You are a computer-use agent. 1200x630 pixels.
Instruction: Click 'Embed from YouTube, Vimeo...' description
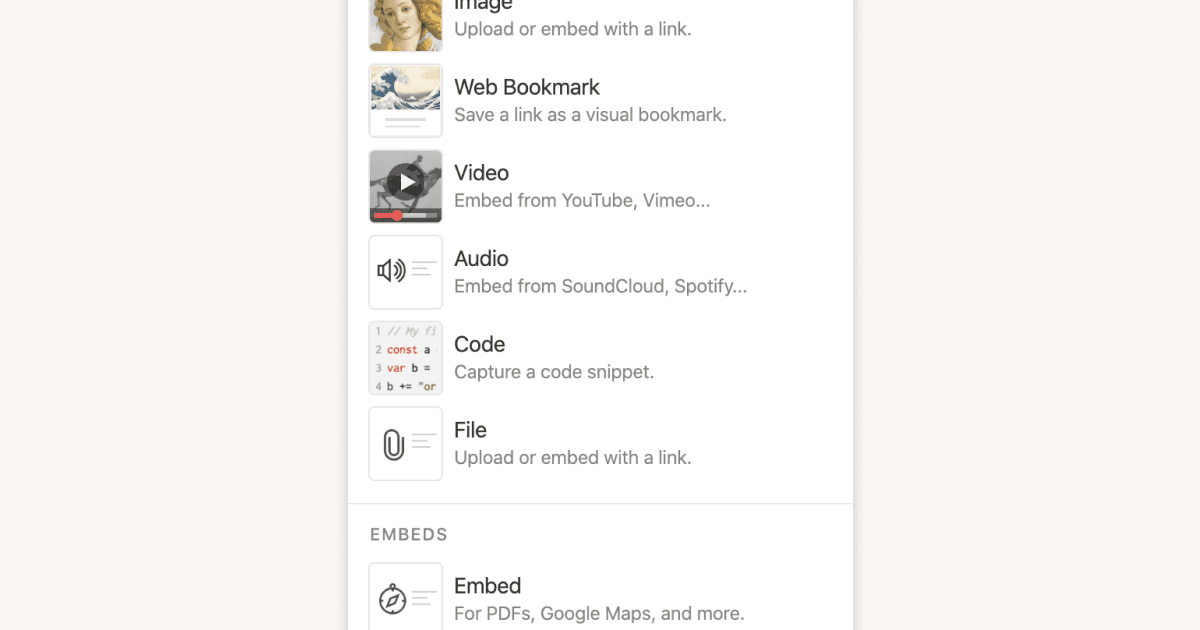pyautogui.click(x=582, y=200)
